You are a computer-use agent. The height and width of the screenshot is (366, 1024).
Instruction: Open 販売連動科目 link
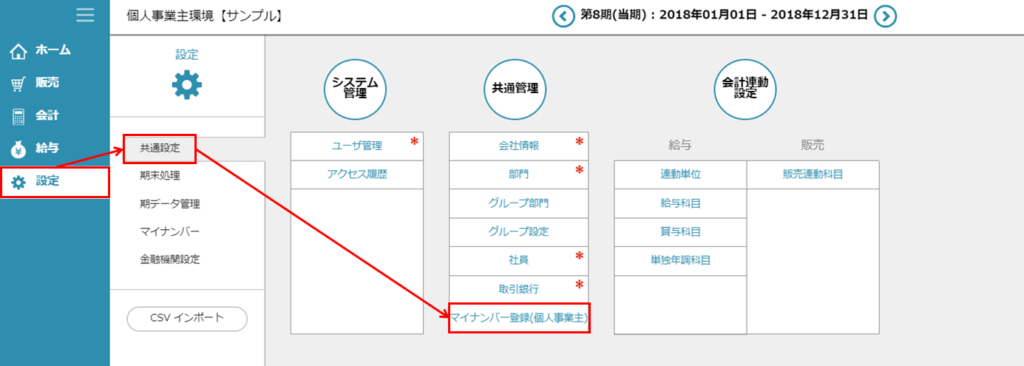point(812,175)
